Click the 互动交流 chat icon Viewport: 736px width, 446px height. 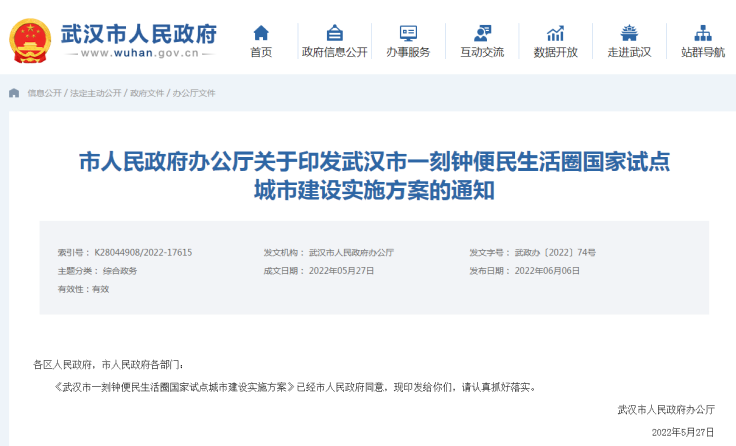click(x=482, y=32)
